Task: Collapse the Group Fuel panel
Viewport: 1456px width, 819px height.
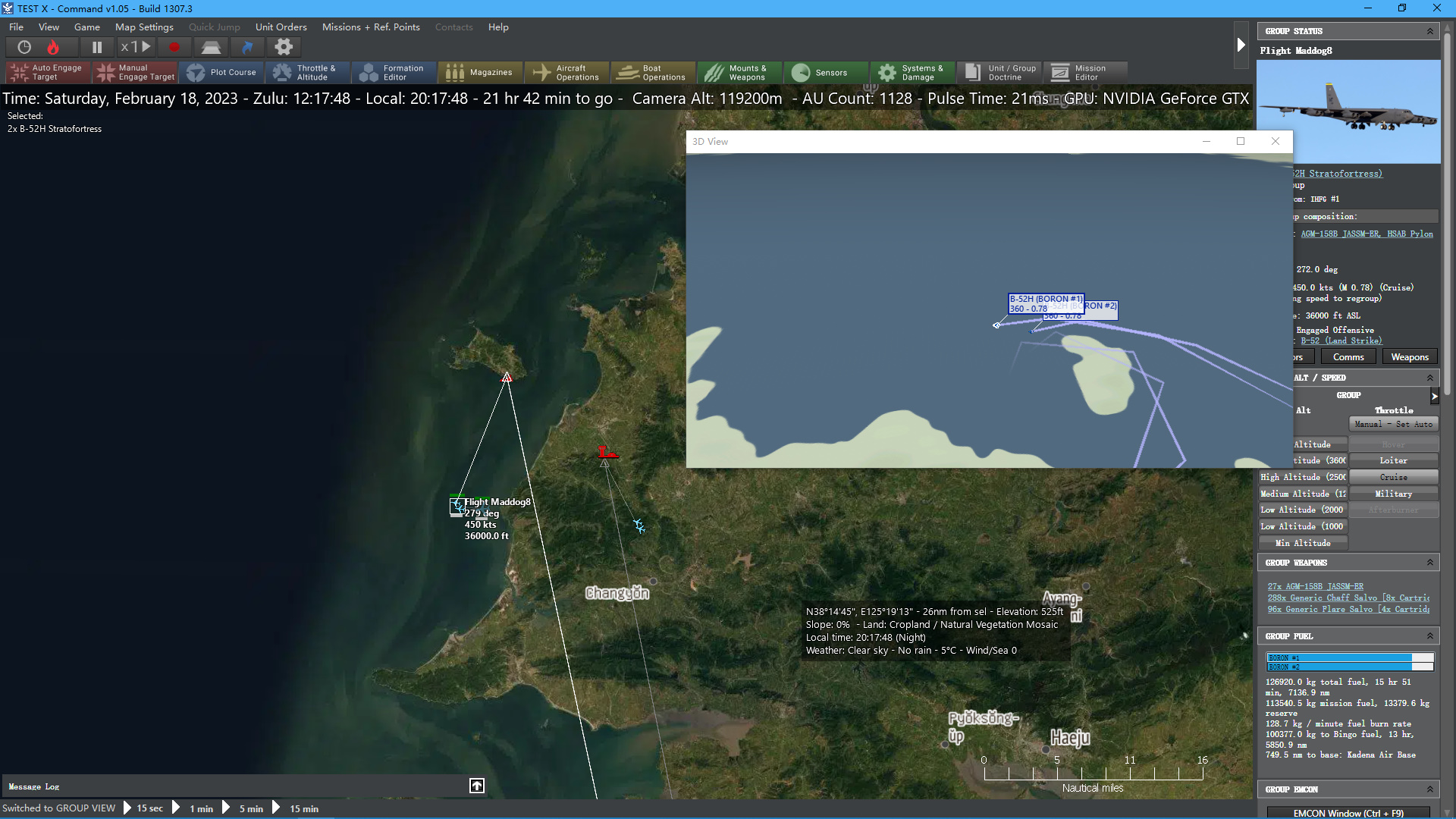Action: tap(1430, 636)
